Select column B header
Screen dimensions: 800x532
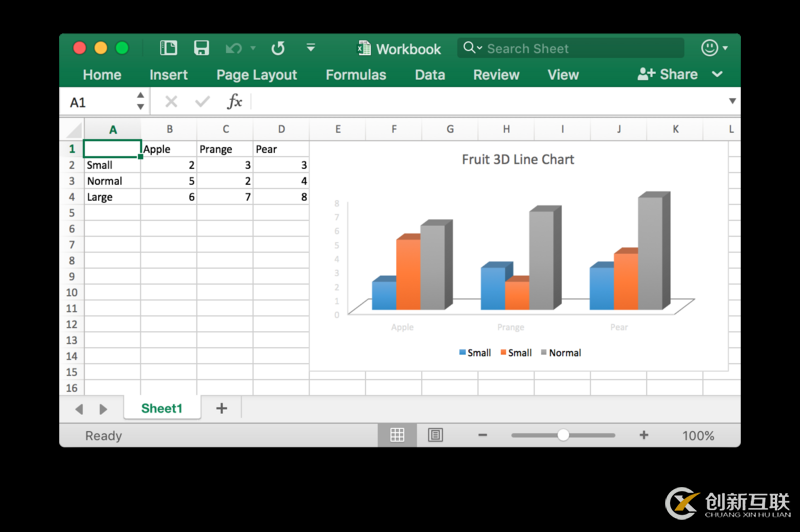click(x=169, y=130)
